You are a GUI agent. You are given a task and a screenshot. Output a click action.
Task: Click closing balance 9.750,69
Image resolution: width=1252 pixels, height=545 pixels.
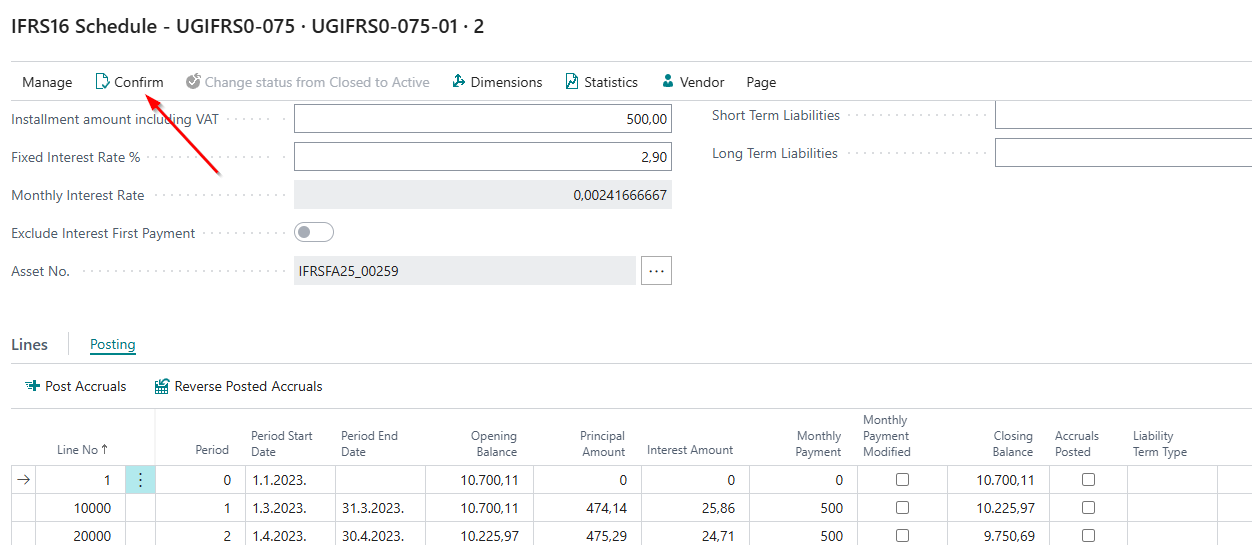click(1008, 536)
